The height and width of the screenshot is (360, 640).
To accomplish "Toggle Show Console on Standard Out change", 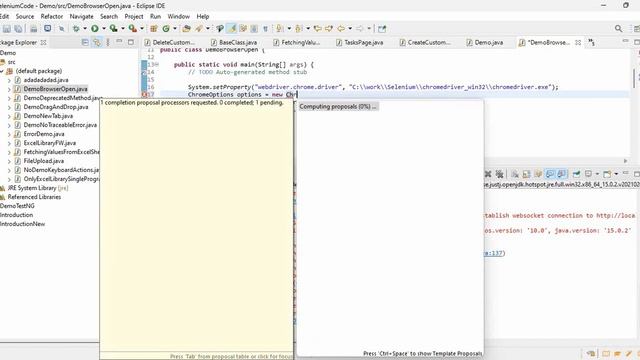I will click(x=550, y=174).
